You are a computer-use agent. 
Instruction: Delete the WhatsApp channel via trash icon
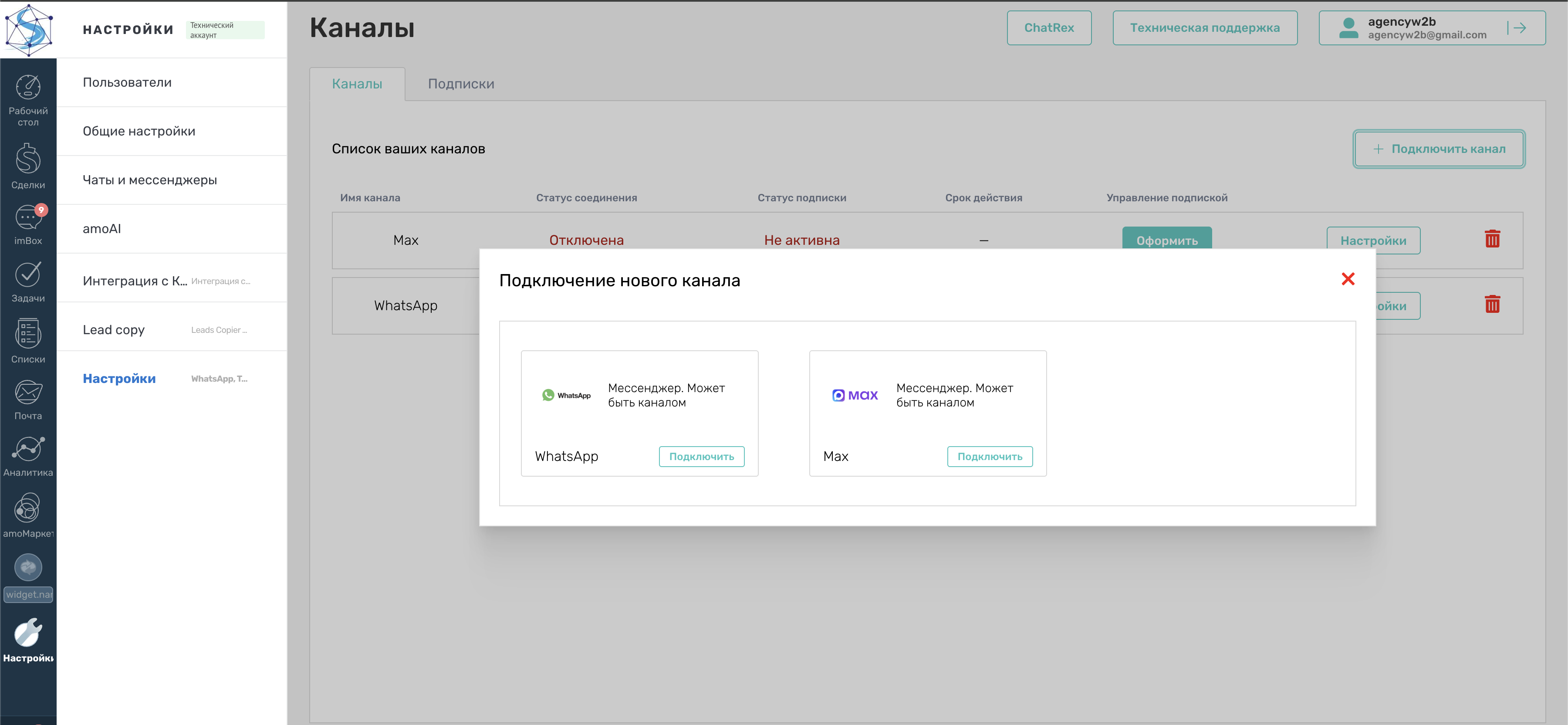coord(1492,305)
